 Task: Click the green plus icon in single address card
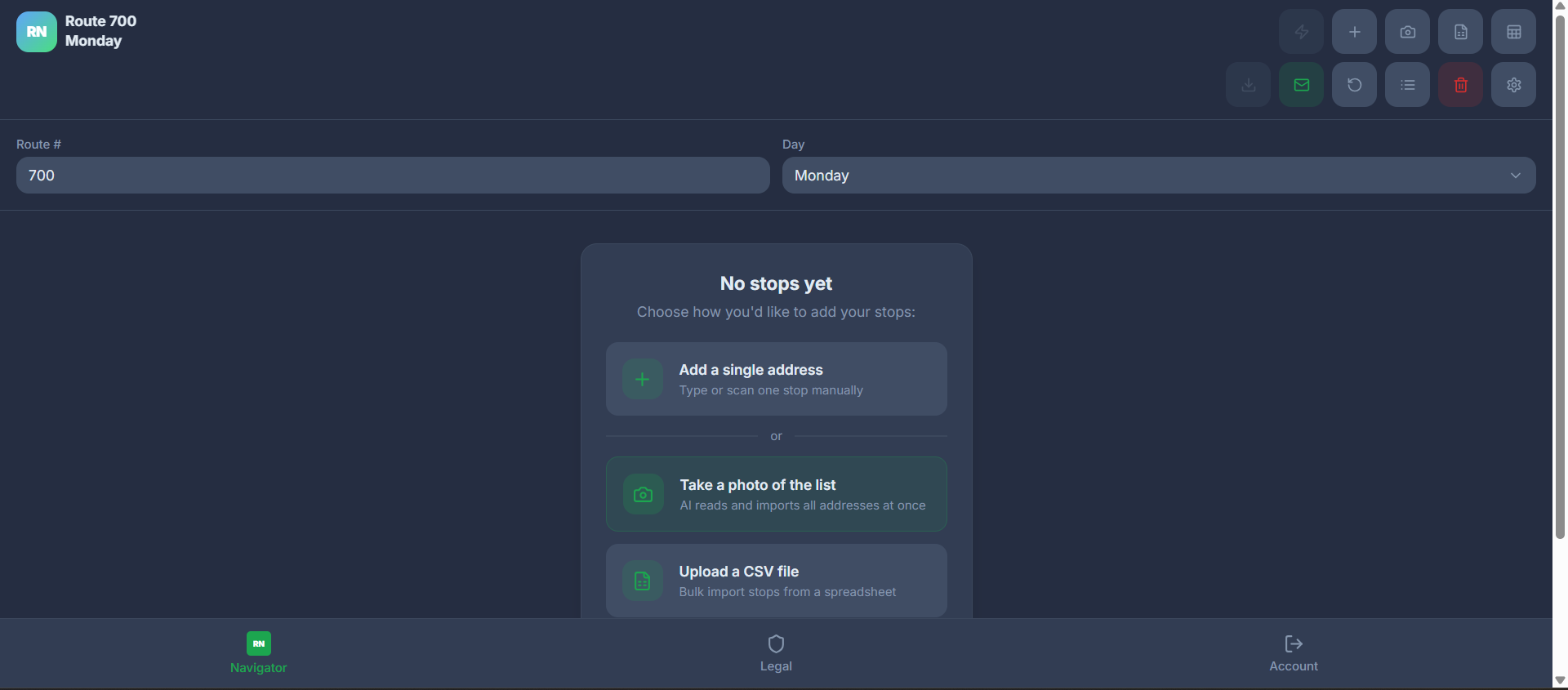(x=643, y=379)
